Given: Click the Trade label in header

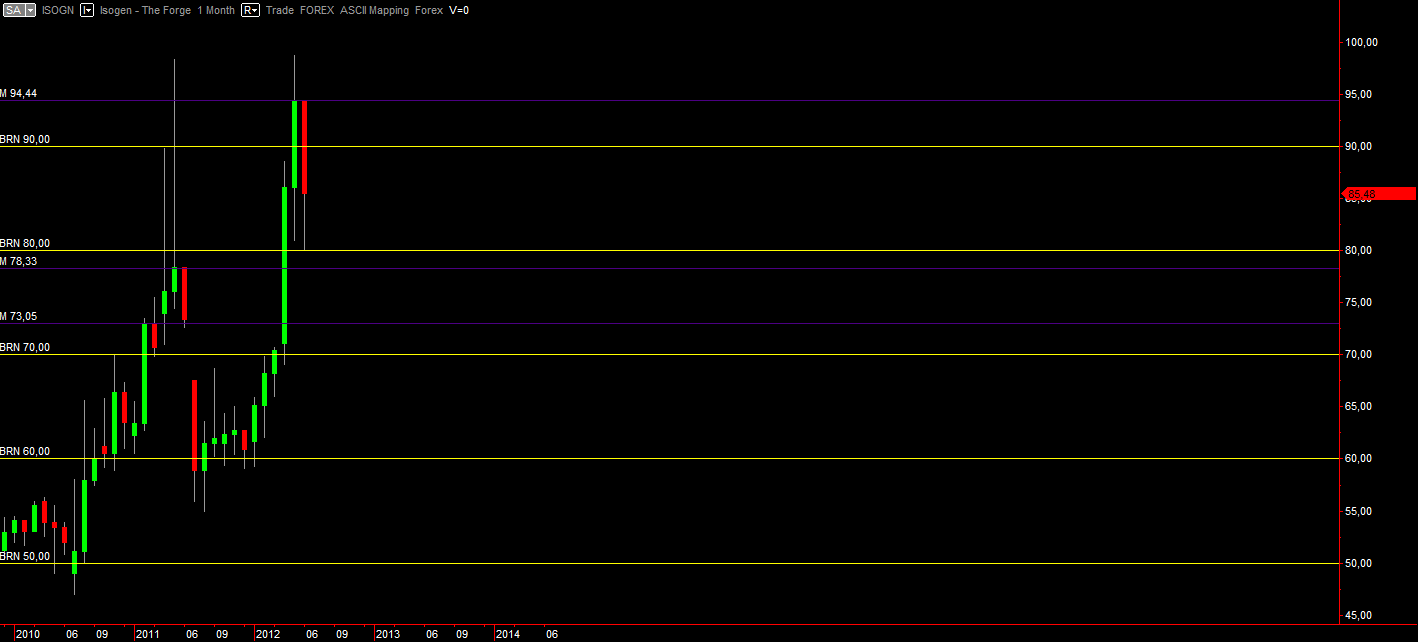Looking at the screenshot, I should point(279,10).
